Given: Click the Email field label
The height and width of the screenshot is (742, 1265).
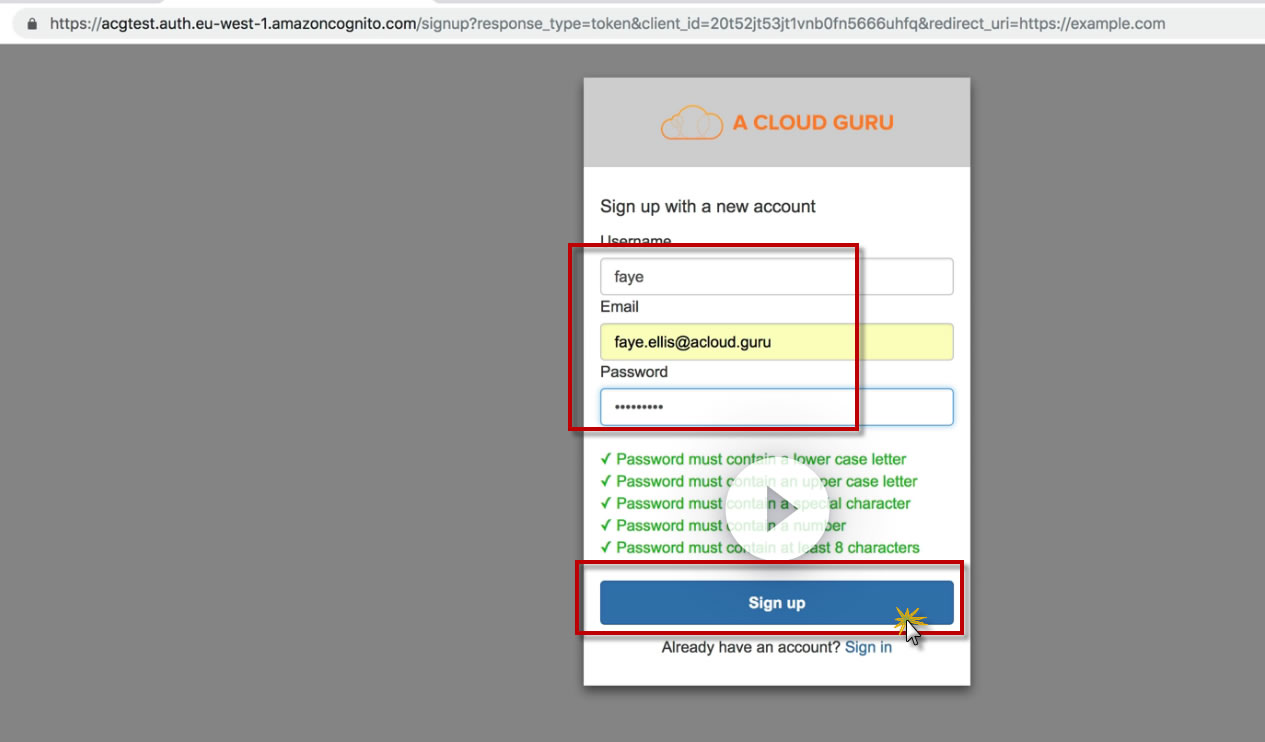Looking at the screenshot, I should [x=619, y=306].
